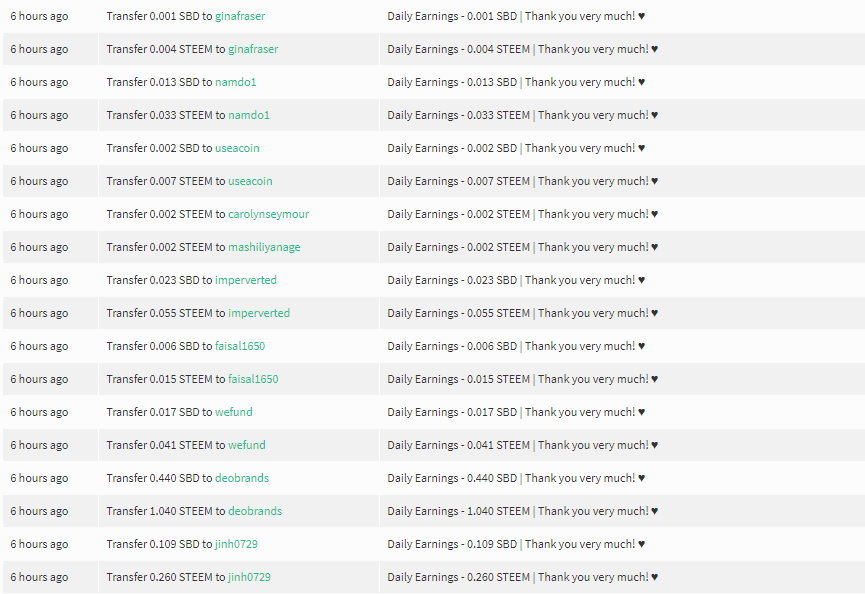Select memo 'Daily Earnings - 0.017 SBD'
Viewport: 865px width, 594px height.
(x=452, y=413)
